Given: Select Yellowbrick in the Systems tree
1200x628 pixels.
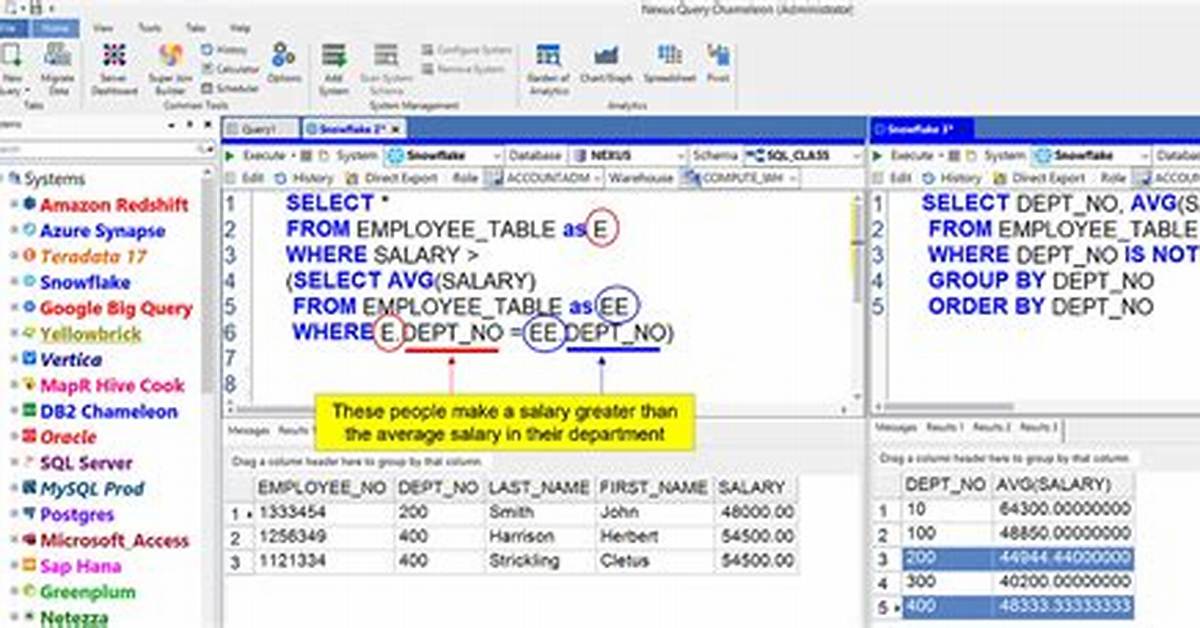Looking at the screenshot, I should pos(91,334).
